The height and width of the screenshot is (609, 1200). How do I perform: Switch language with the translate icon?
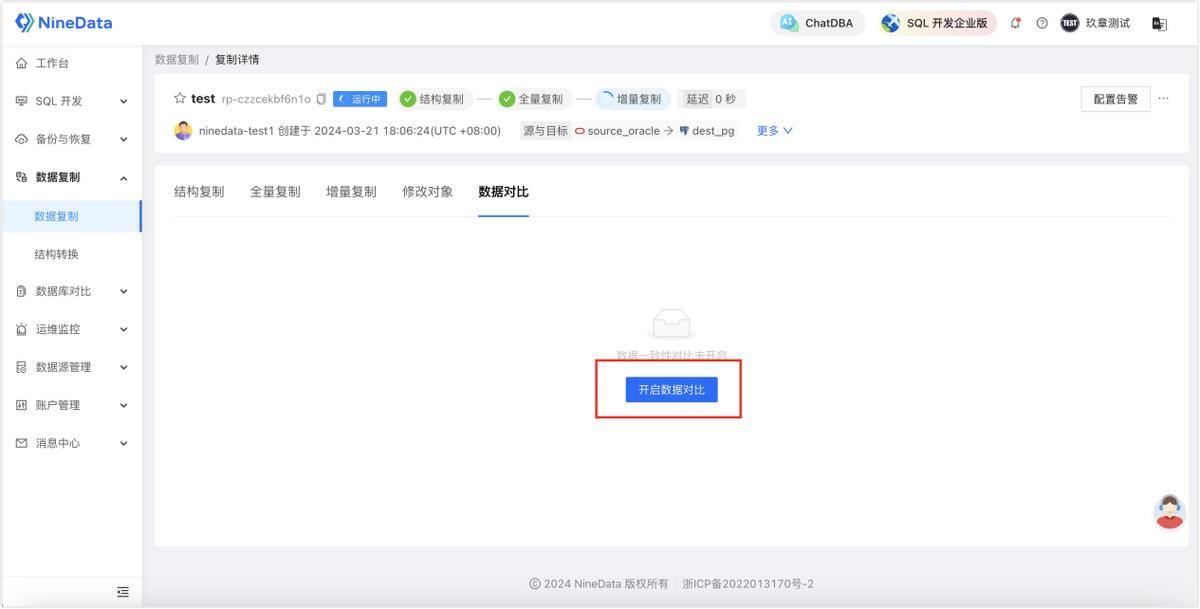[1159, 23]
